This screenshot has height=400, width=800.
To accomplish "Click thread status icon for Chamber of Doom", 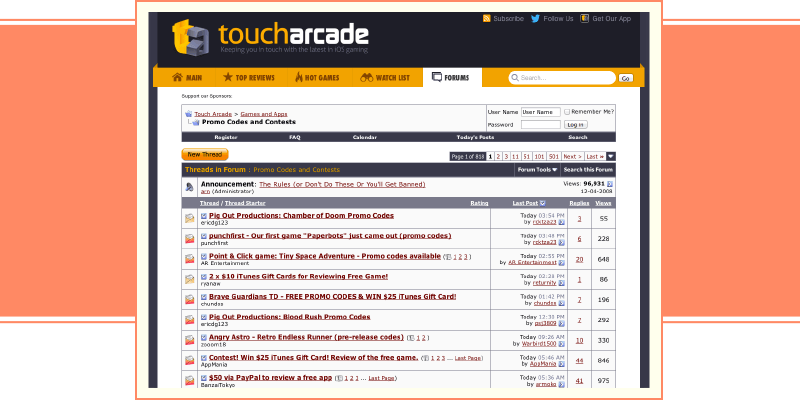I will click(x=189, y=218).
